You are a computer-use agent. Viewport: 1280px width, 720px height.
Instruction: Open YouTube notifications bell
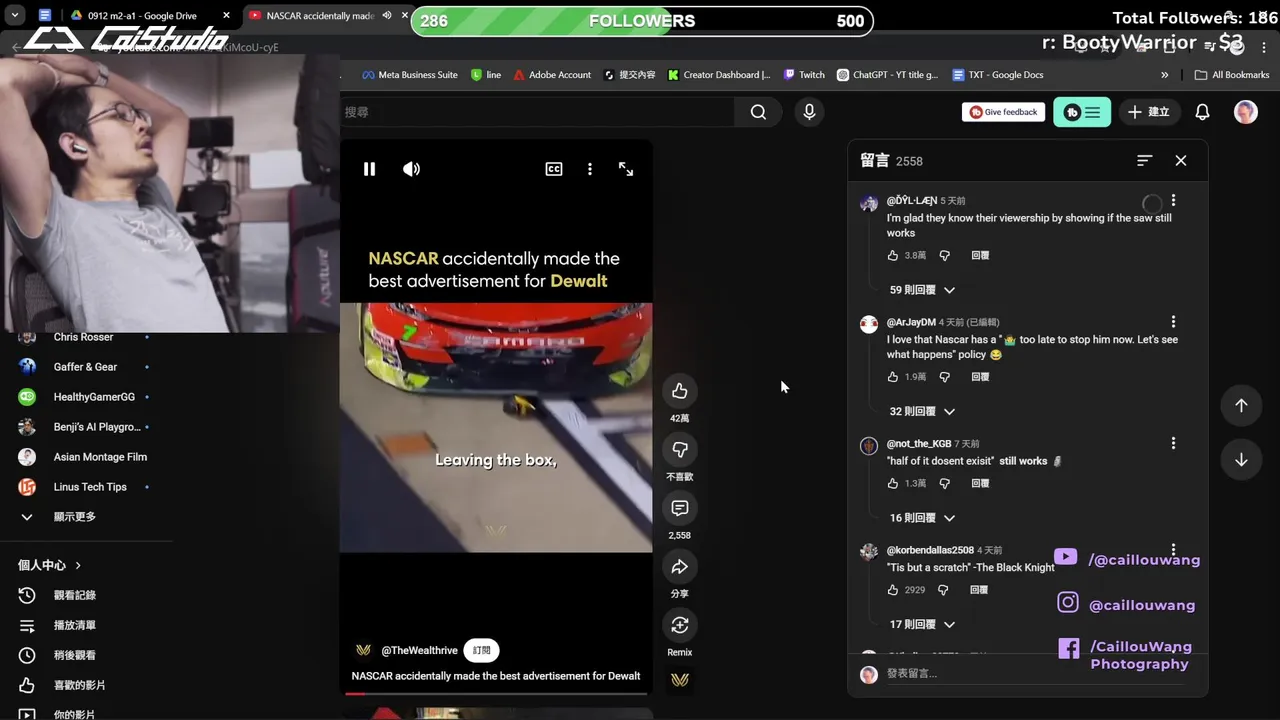click(1202, 112)
